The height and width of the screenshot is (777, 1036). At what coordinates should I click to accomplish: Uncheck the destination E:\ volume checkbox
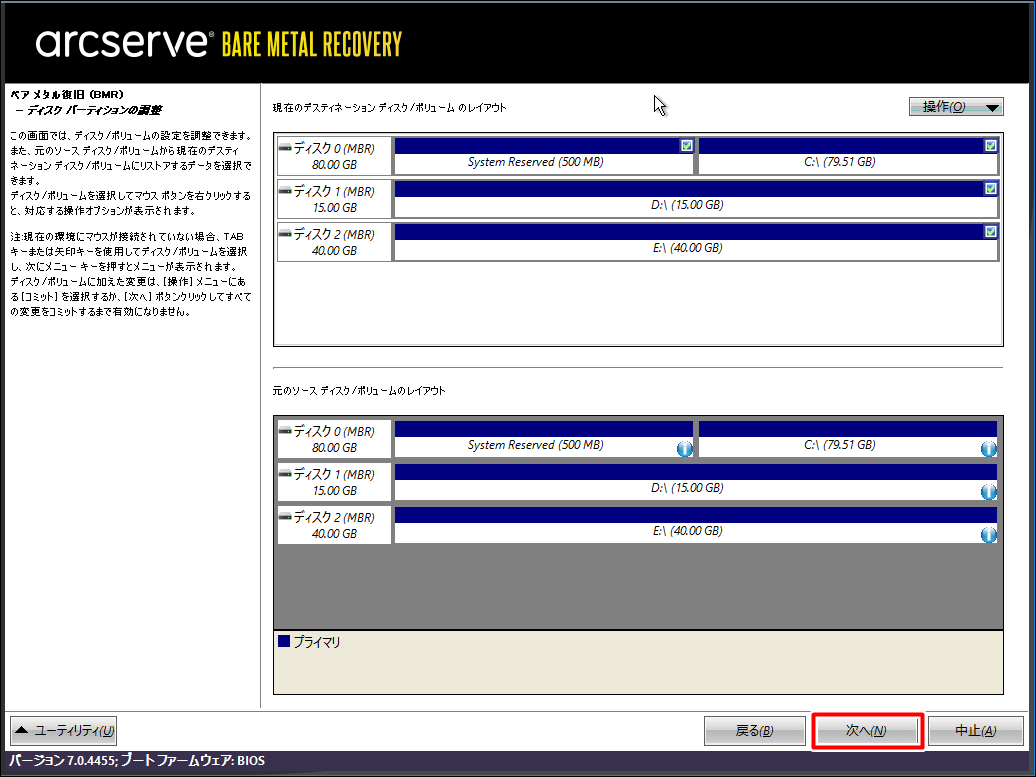pyautogui.click(x=990, y=231)
